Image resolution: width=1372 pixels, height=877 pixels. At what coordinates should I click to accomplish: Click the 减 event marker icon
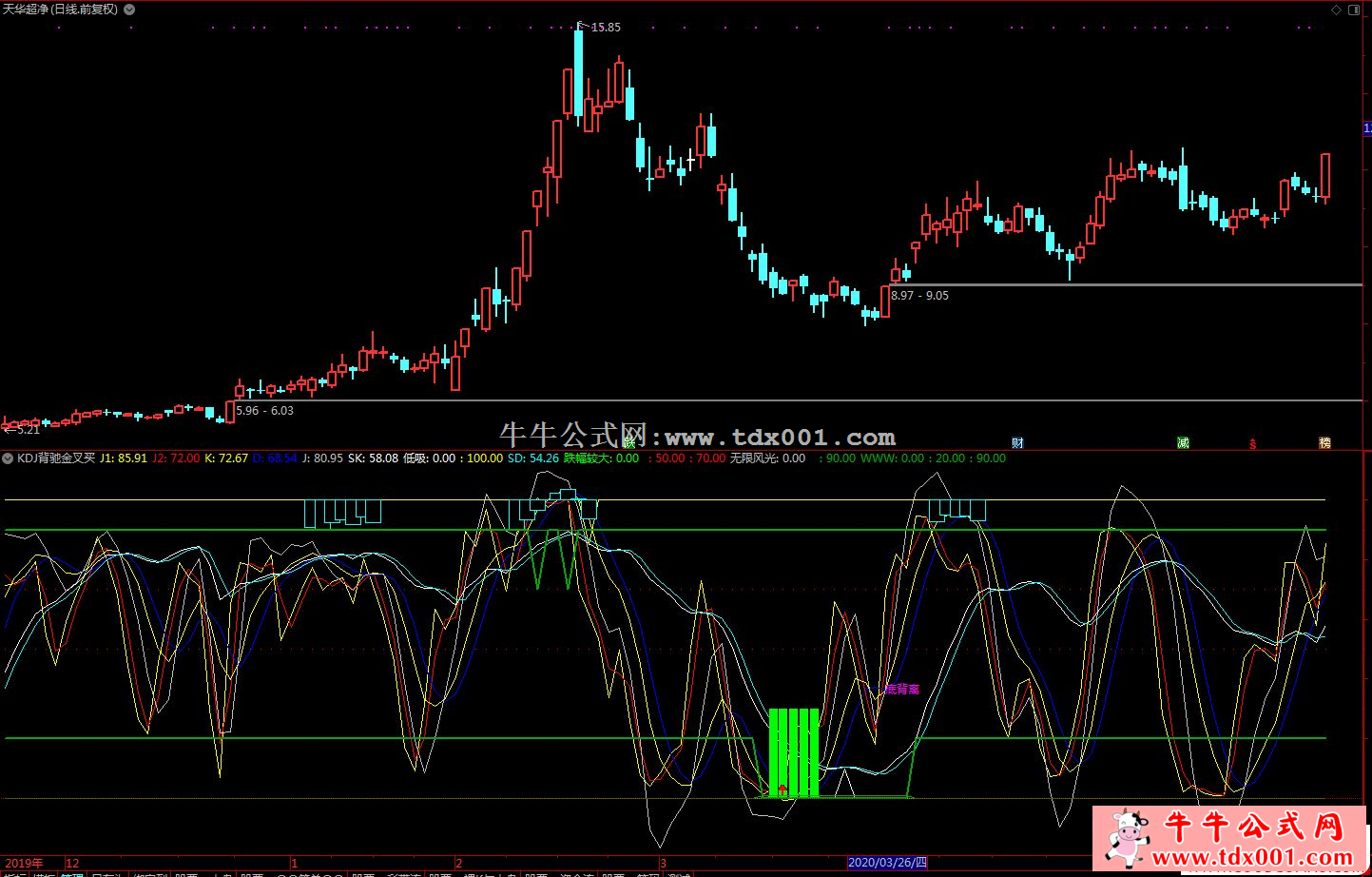click(x=1183, y=442)
